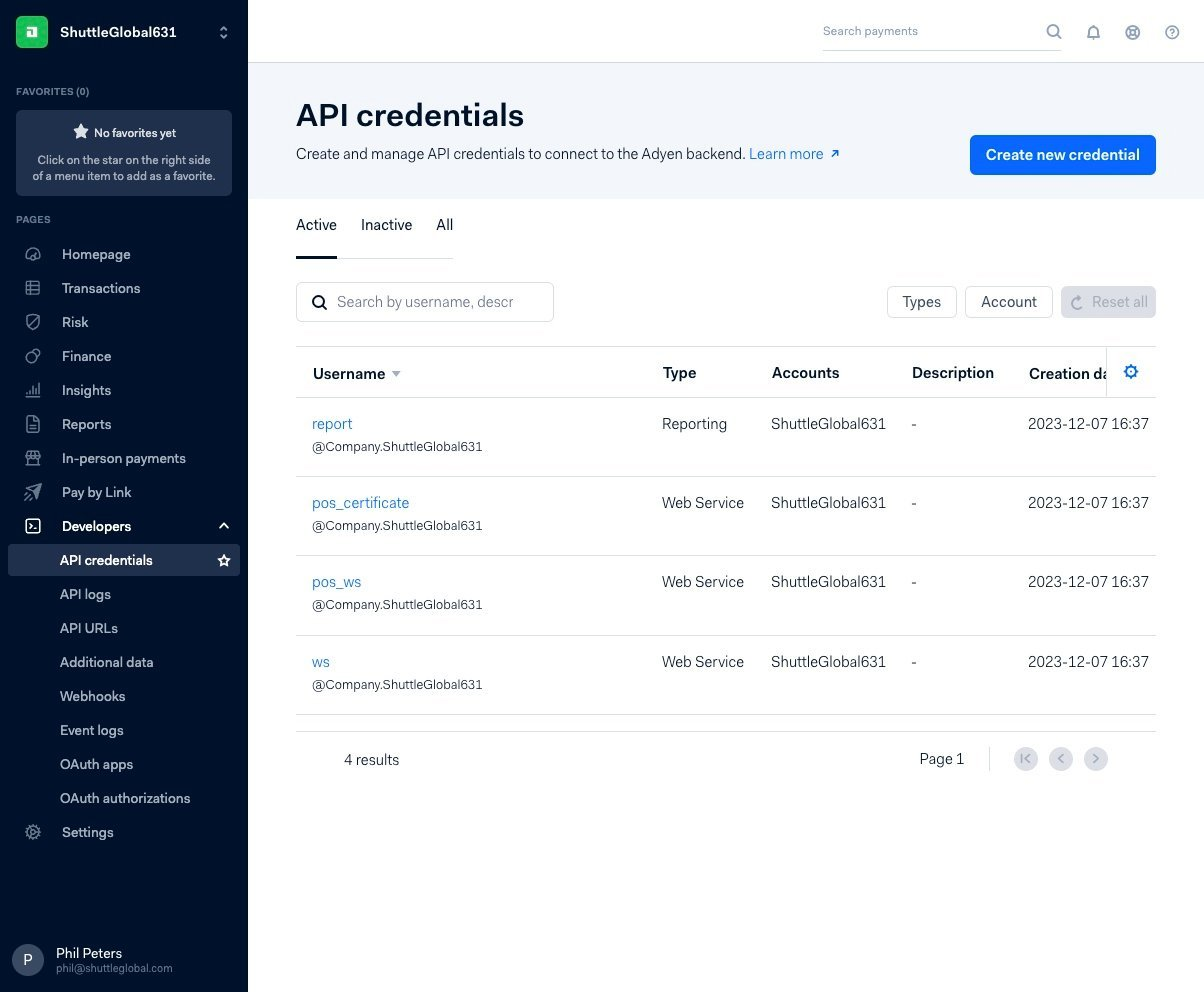Image resolution: width=1204 pixels, height=992 pixels.
Task: Click the ShuttleGlobal631 account cell in ws row
Action: pyautogui.click(x=828, y=662)
